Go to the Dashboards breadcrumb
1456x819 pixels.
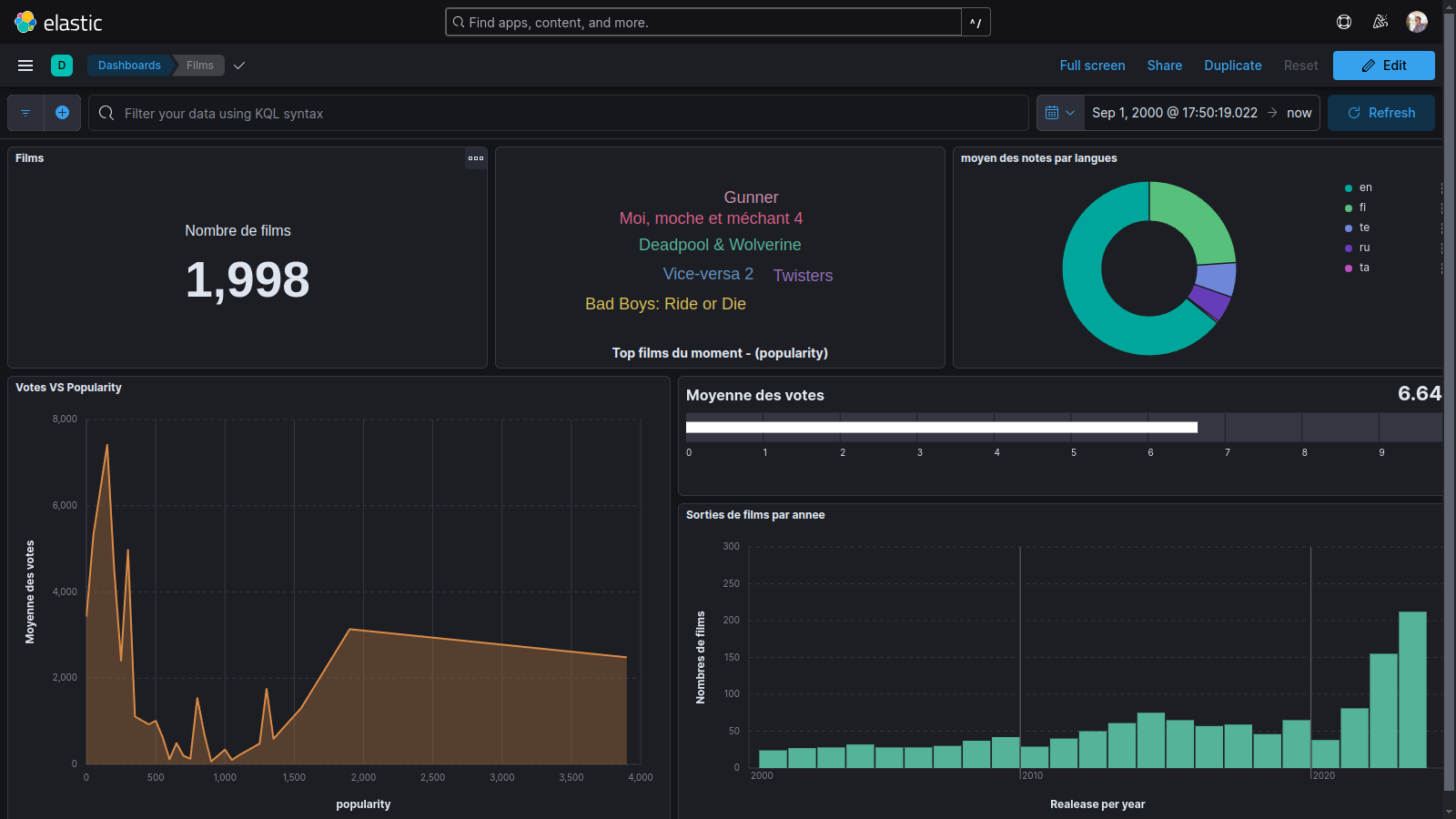point(129,66)
